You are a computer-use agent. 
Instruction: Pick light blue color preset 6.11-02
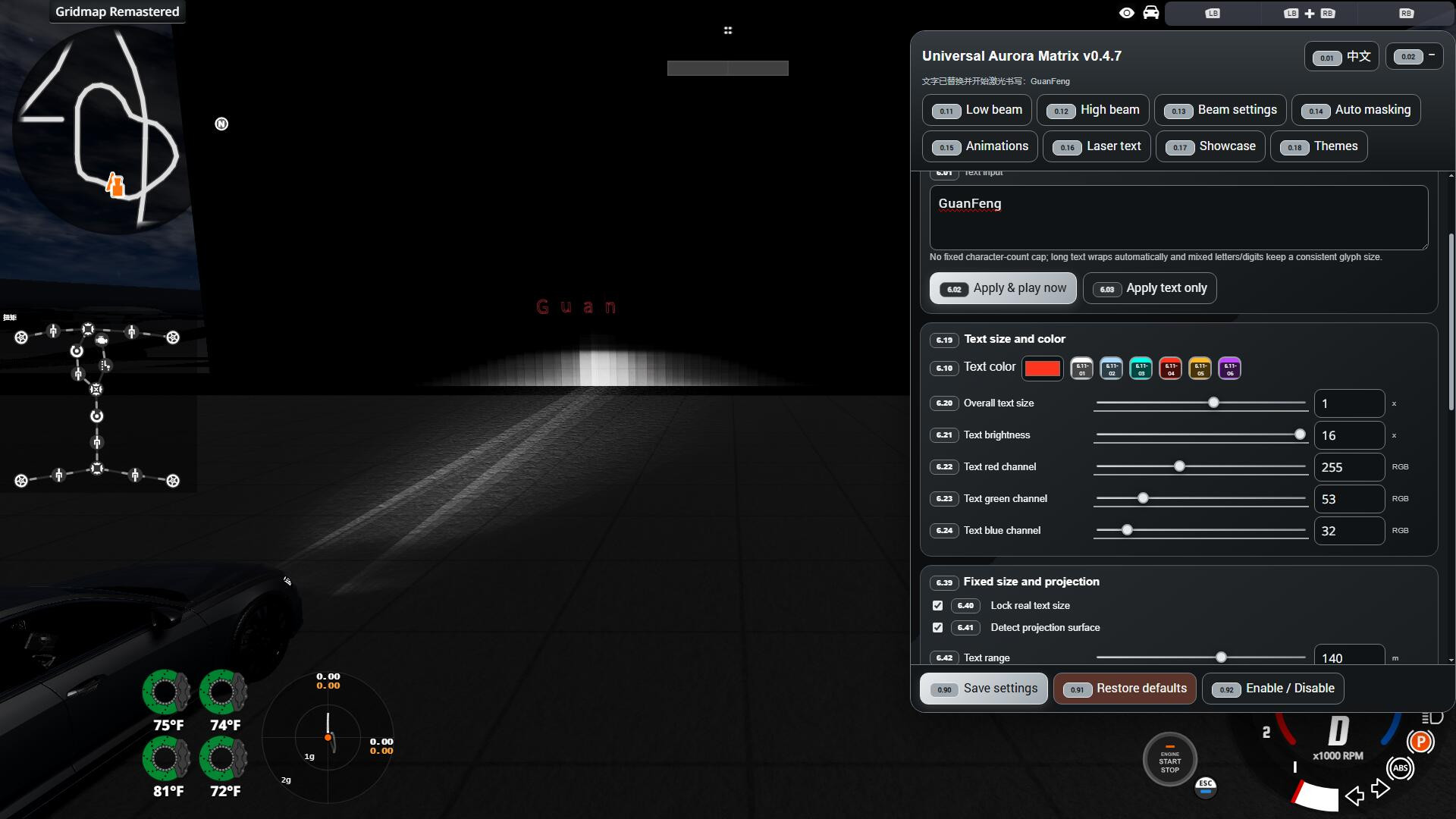1112,369
